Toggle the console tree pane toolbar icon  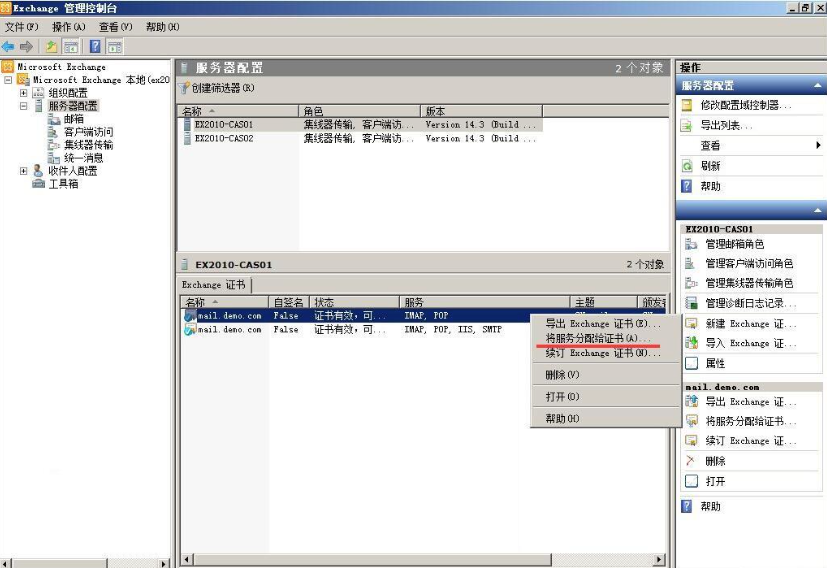(71, 47)
